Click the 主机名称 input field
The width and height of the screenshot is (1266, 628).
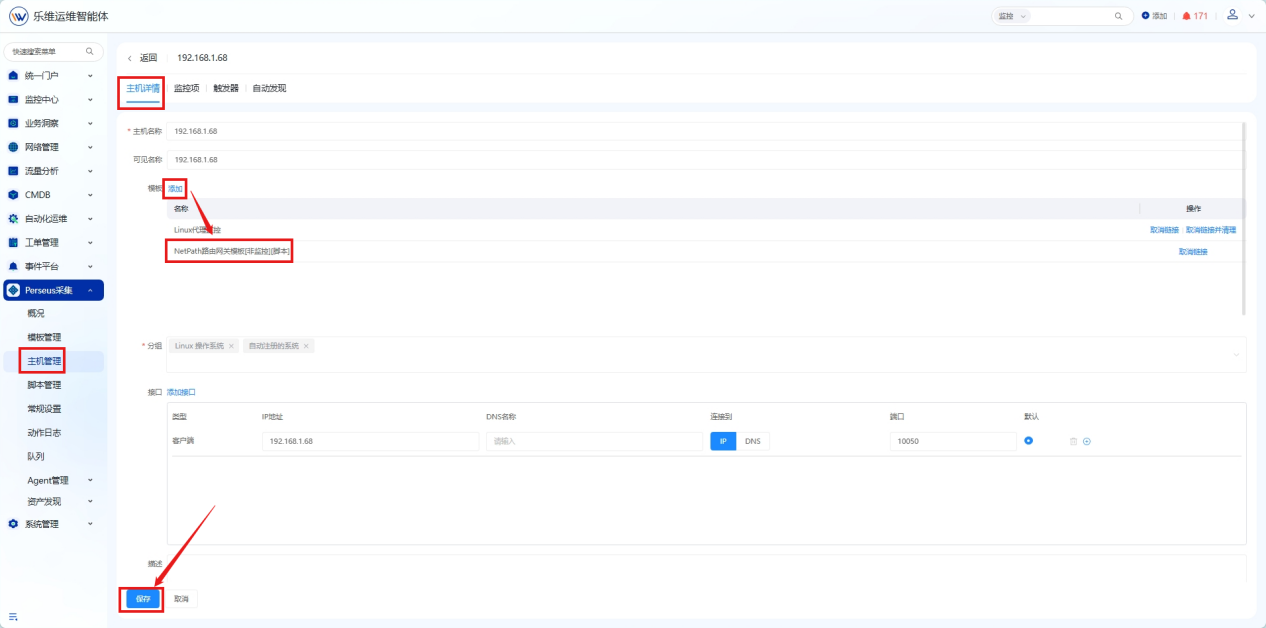click(706, 131)
